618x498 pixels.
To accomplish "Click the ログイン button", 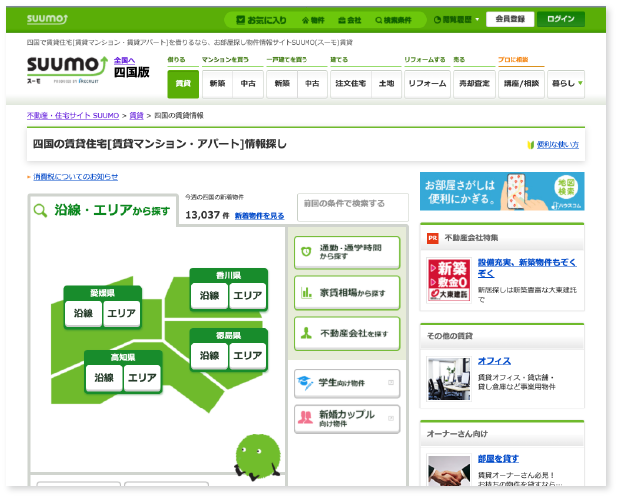I will (560, 19).
